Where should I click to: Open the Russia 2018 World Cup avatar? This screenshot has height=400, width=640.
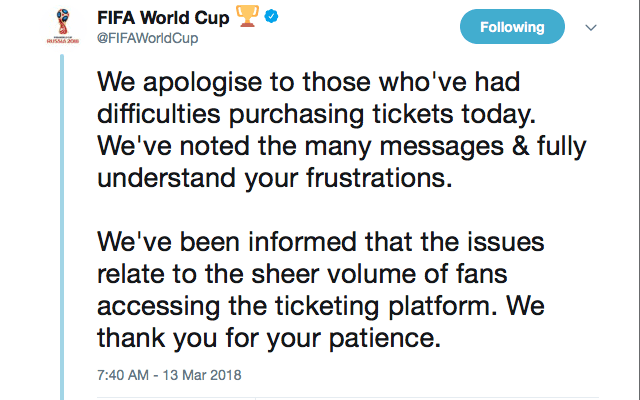coord(63,27)
